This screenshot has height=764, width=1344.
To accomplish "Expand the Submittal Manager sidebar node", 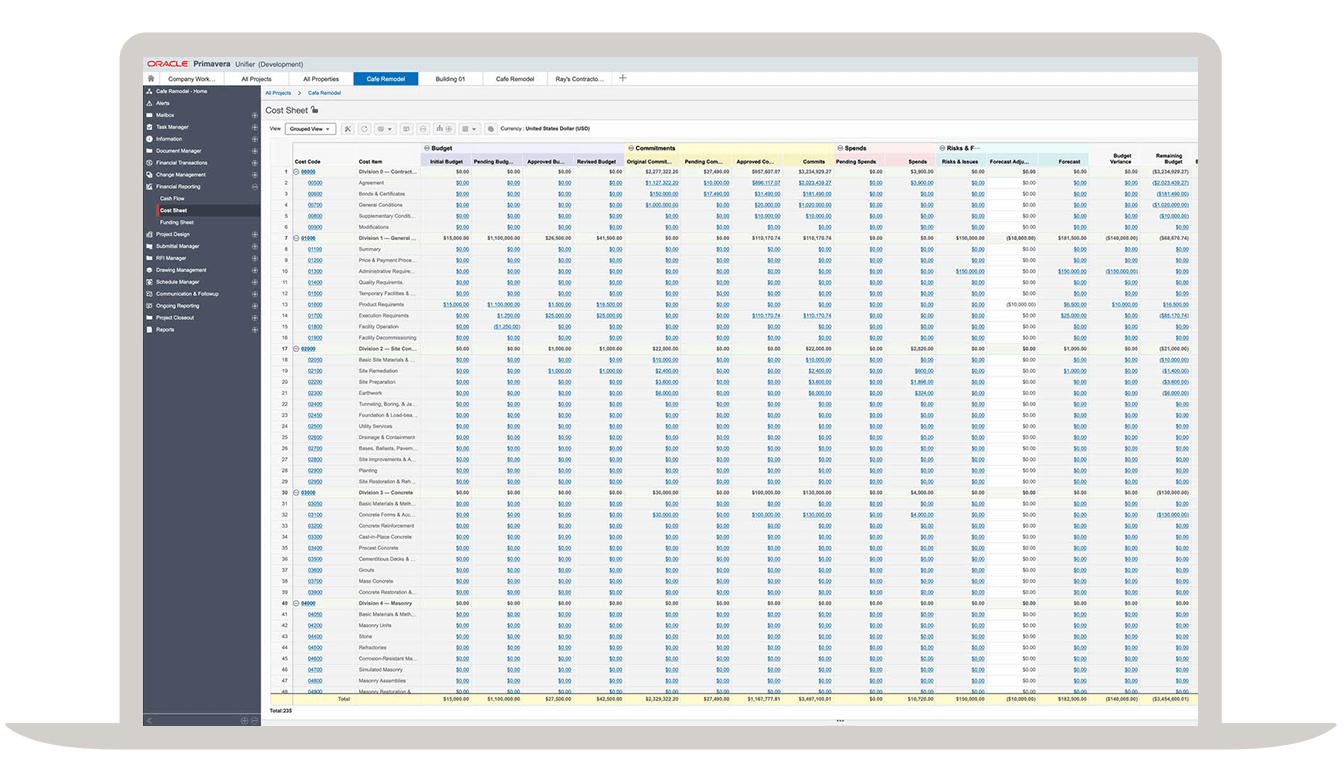I will (255, 246).
